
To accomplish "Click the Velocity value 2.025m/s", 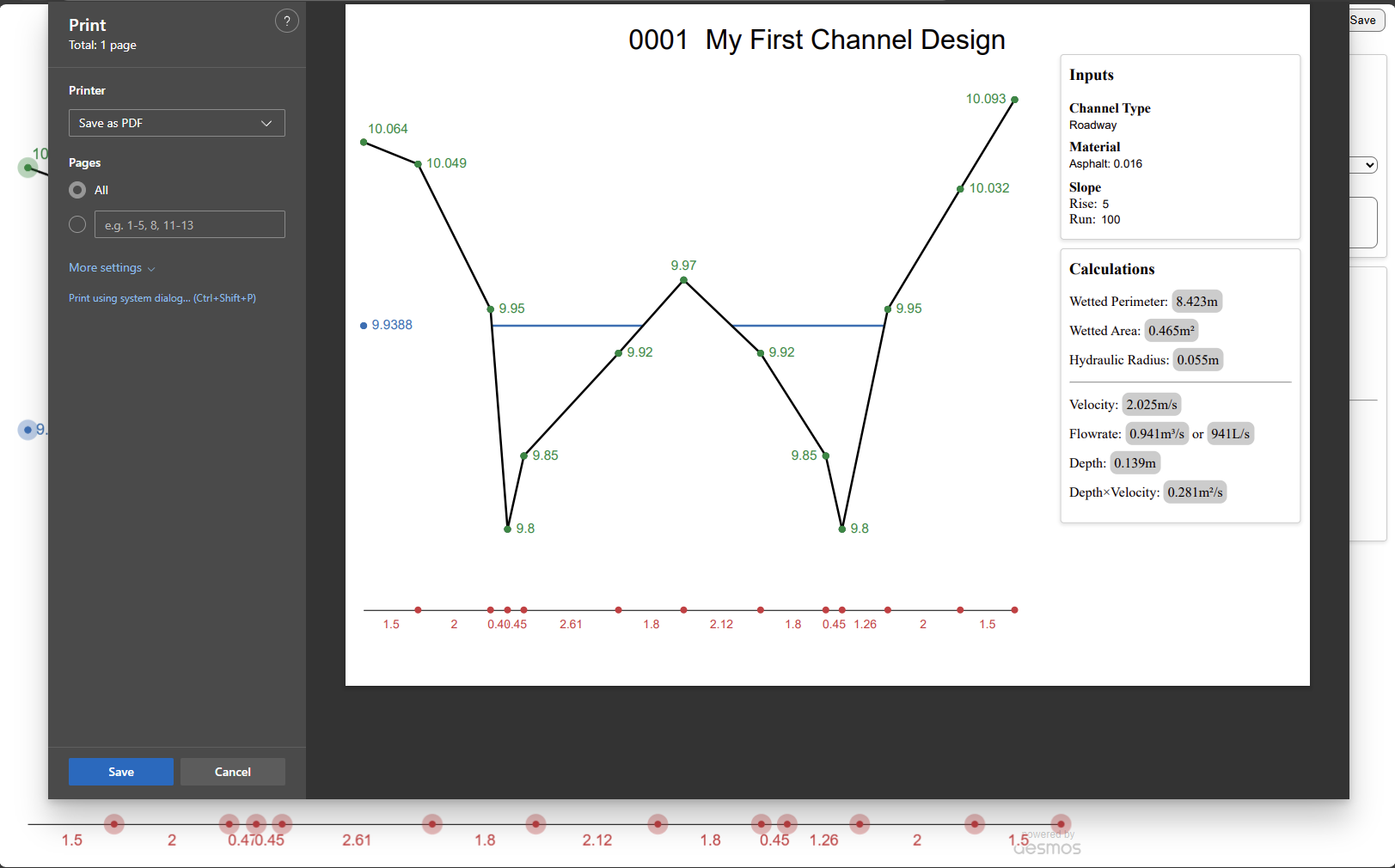I will click(1152, 405).
